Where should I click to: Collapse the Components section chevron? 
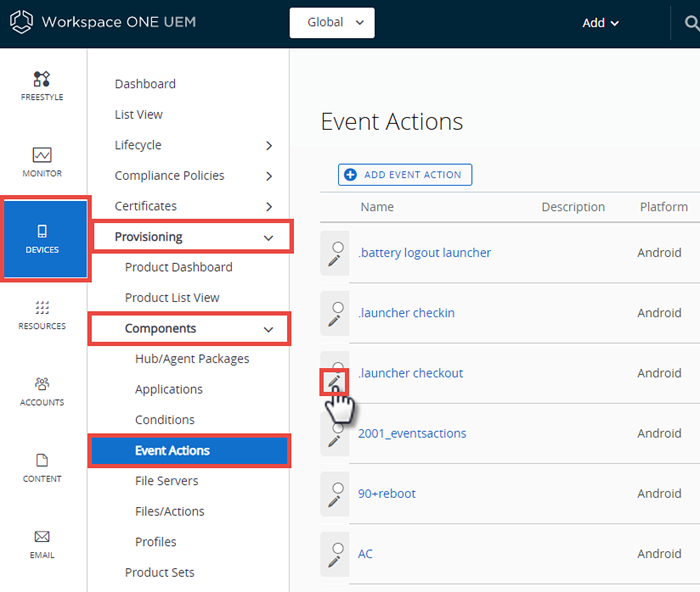(268, 329)
